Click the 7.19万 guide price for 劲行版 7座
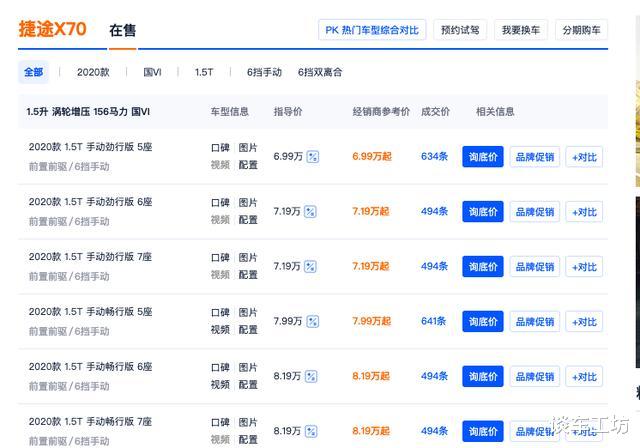This screenshot has height=448, width=640. (287, 267)
